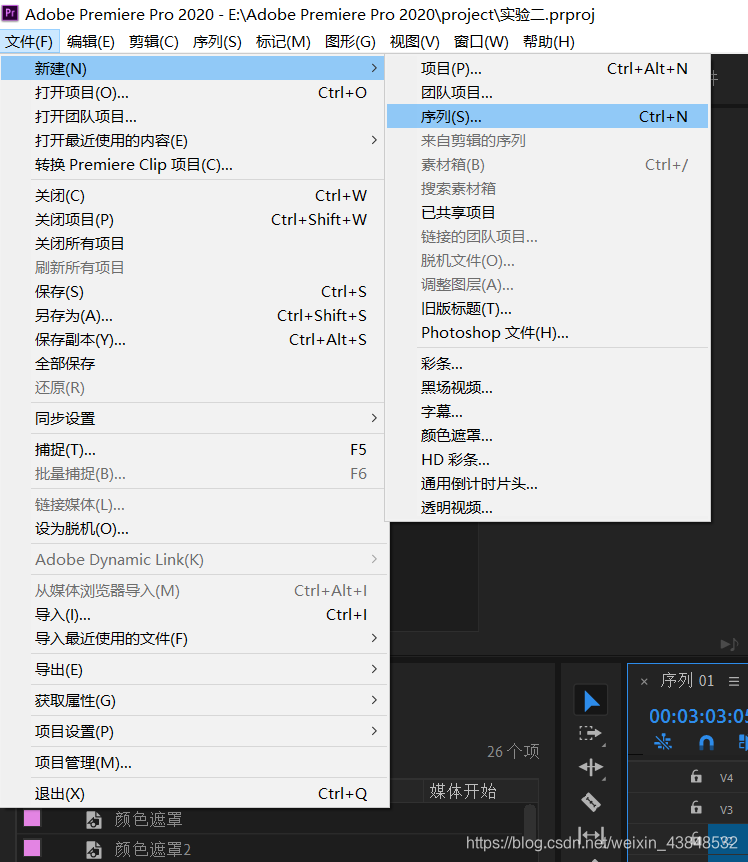Image resolution: width=748 pixels, height=862 pixels.
Task: Choose 序列(S)... in the New submenu
Action: [x=547, y=117]
